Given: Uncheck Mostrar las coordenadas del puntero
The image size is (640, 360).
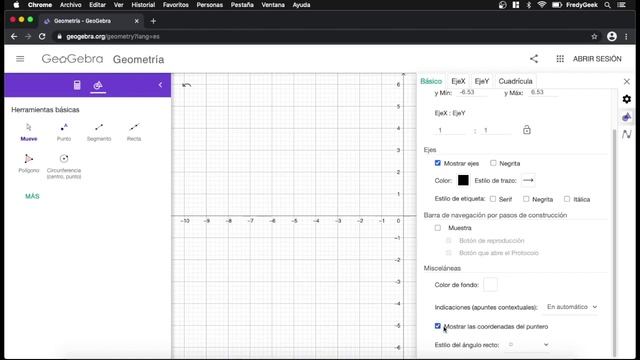Looking at the screenshot, I should coord(438,326).
